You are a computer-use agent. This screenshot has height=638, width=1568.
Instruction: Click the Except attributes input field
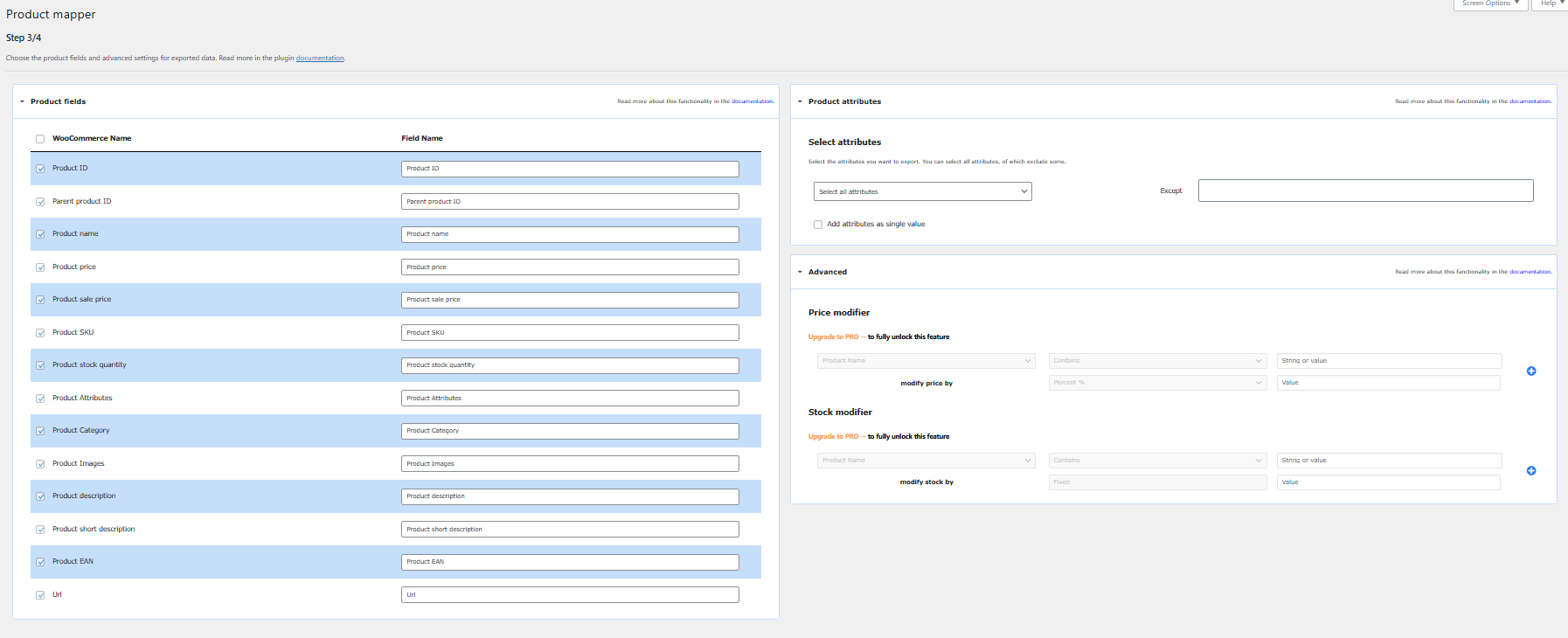coord(1365,191)
